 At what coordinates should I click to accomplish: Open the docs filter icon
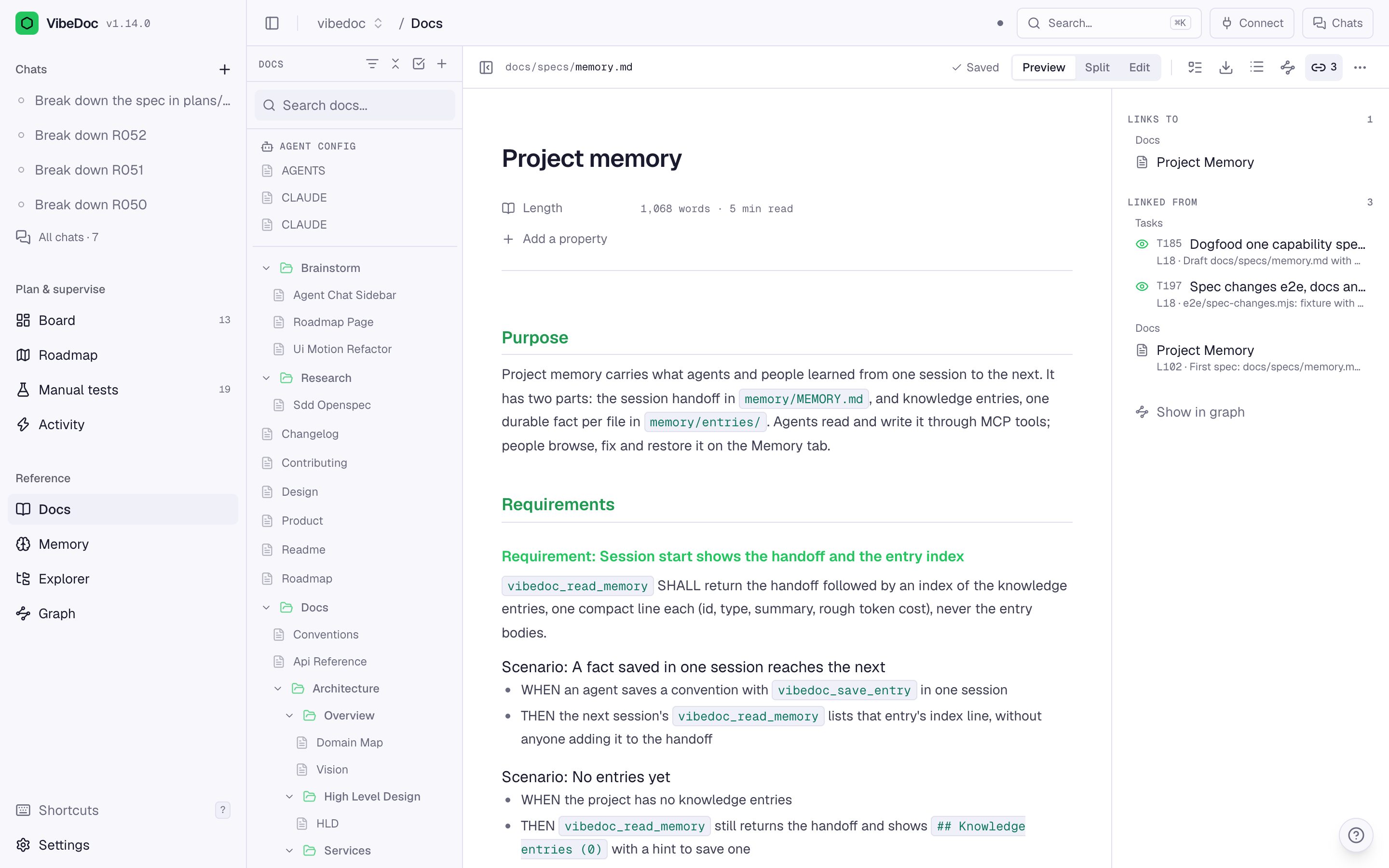pos(372,64)
